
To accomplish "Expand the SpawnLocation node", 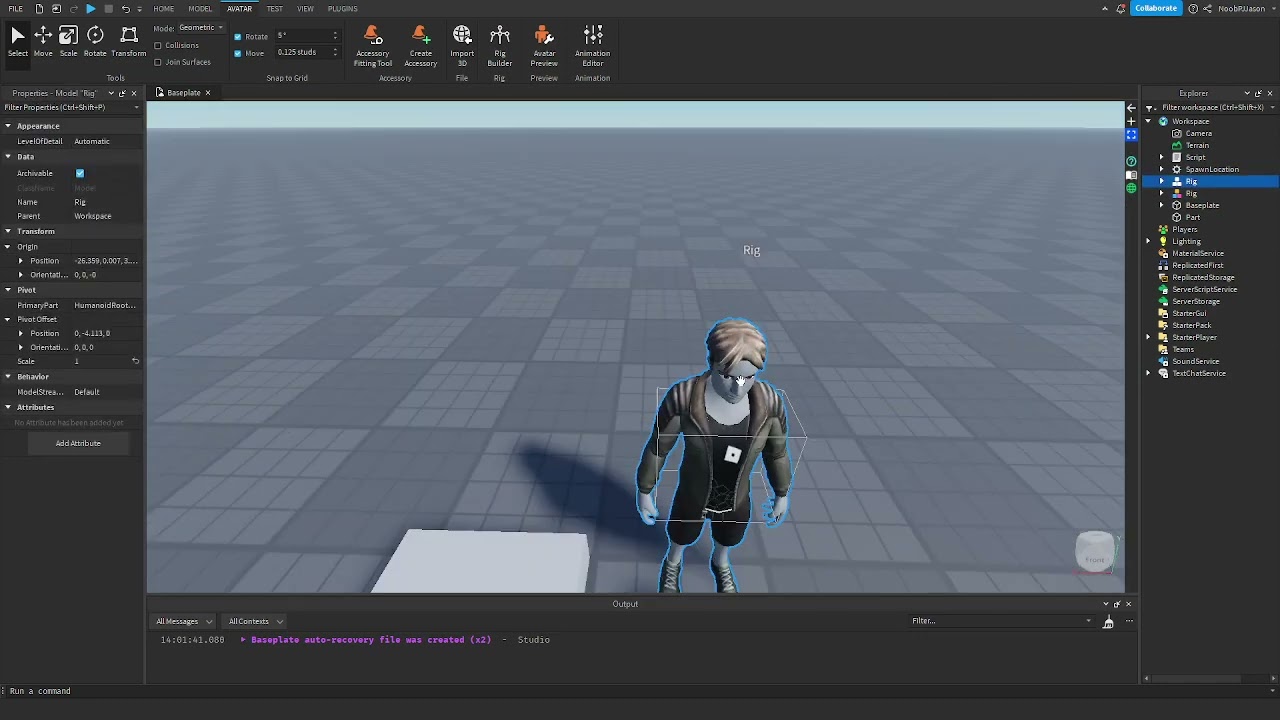I will click(x=1162, y=169).
